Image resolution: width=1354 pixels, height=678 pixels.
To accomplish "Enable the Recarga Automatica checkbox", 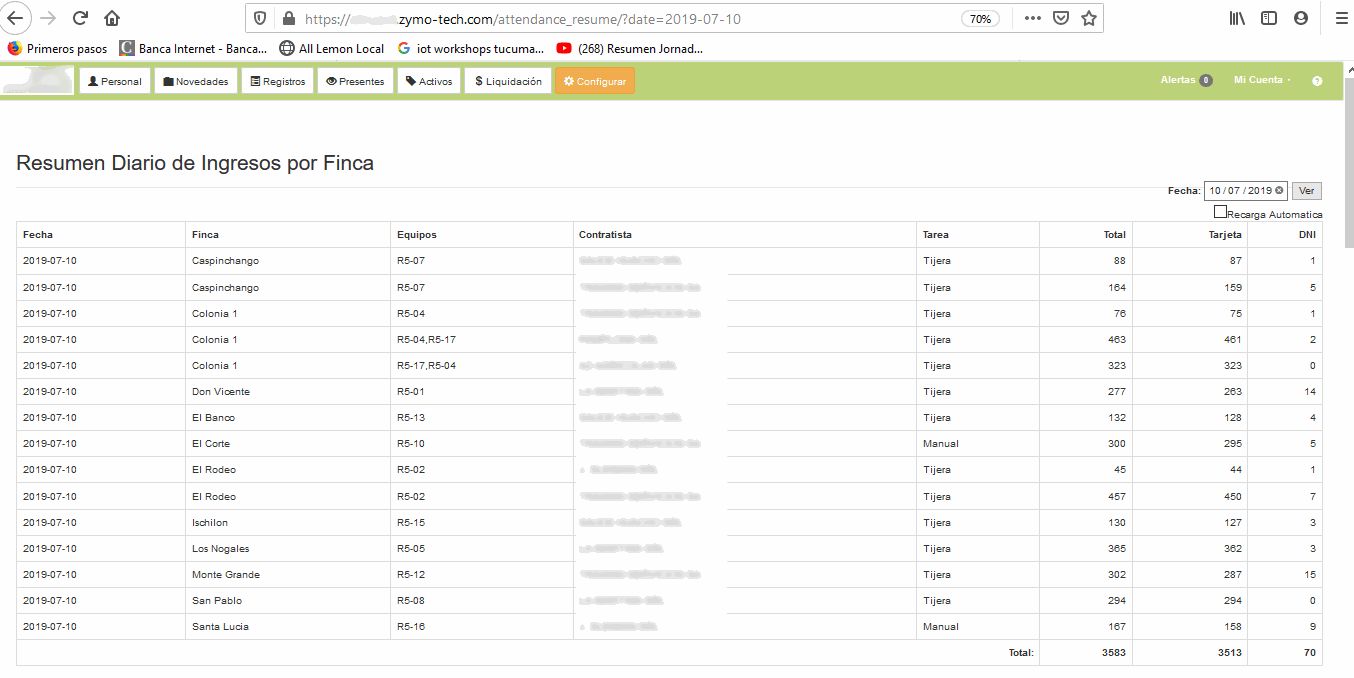I will [1220, 212].
